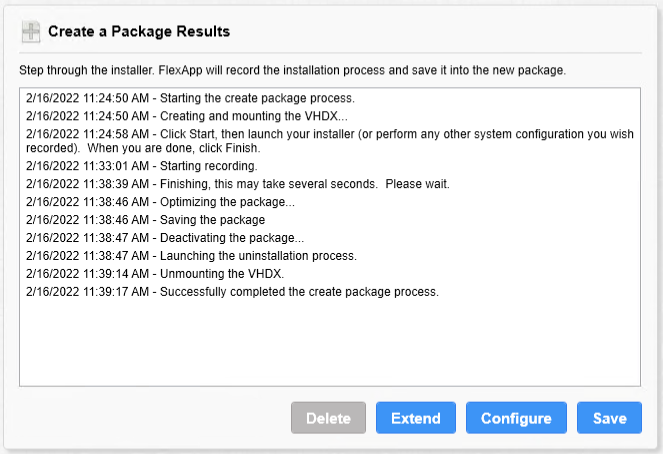Select the Deactivating the package log line
This screenshot has height=454, width=663.
coord(165,238)
